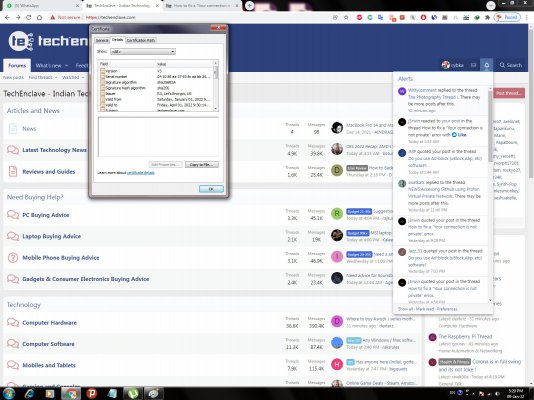
Task: Select the Issuer field row
Action: click(157, 94)
